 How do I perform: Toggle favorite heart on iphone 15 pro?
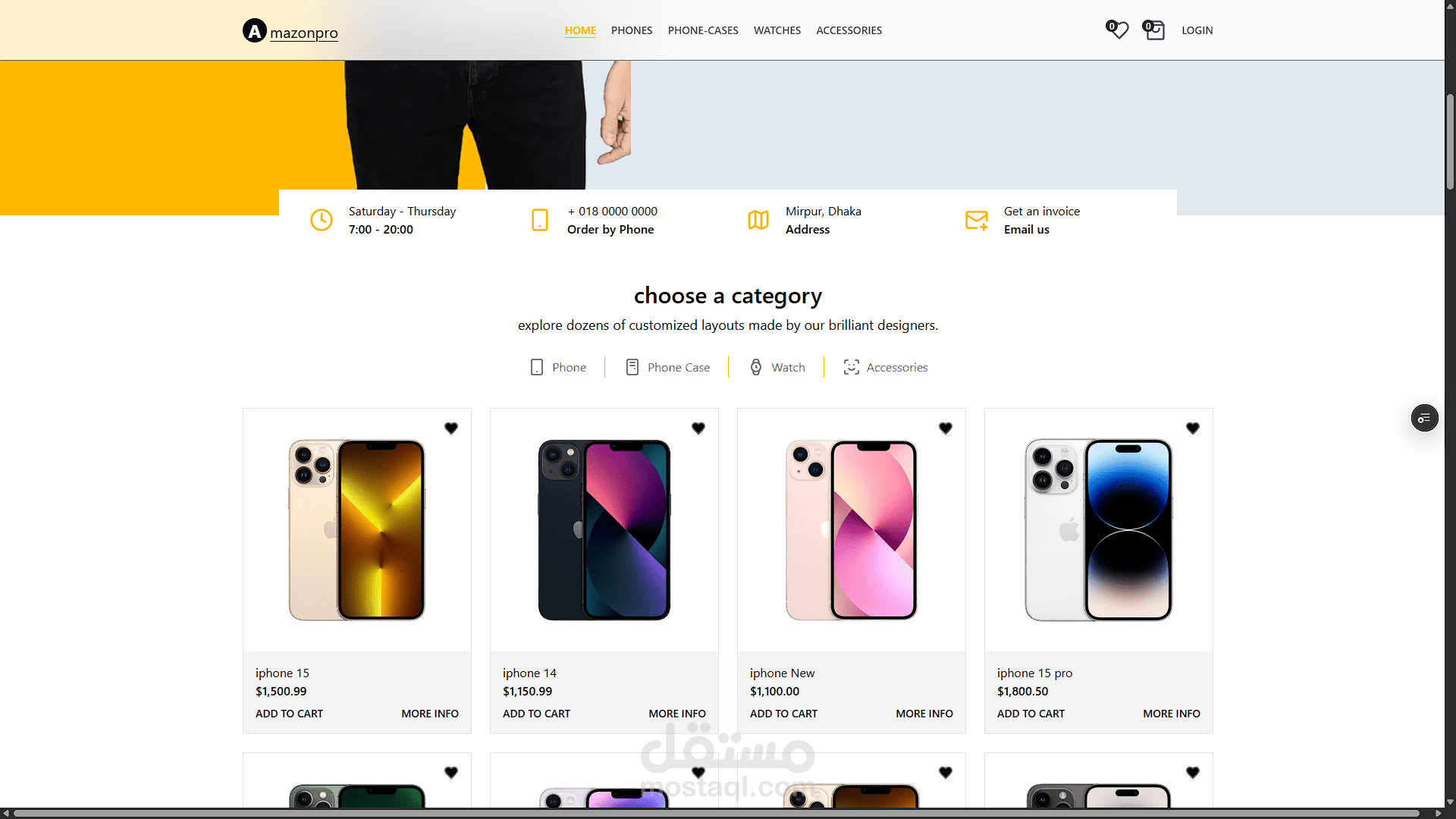click(1193, 428)
